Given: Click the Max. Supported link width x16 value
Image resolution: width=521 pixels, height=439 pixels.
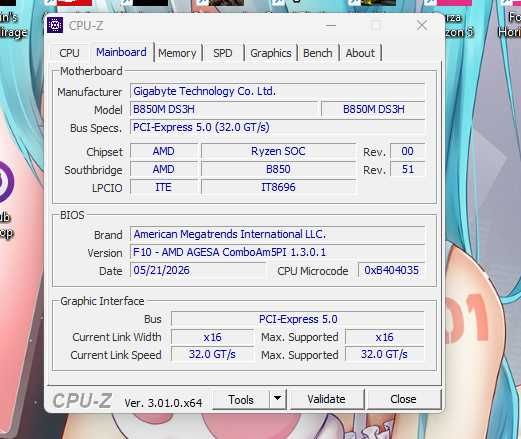Looking at the screenshot, I should [385, 337].
